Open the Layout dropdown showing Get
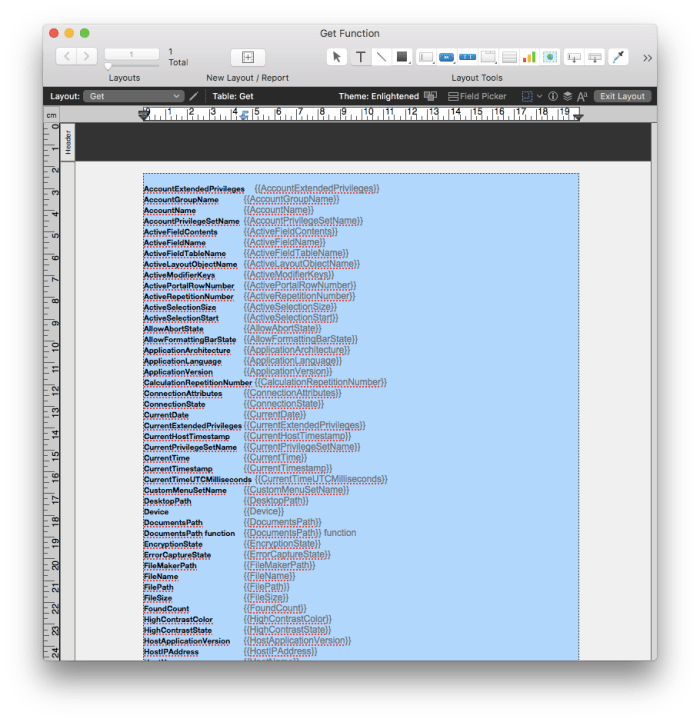Viewport: 700px width, 722px height. pyautogui.click(x=133, y=96)
